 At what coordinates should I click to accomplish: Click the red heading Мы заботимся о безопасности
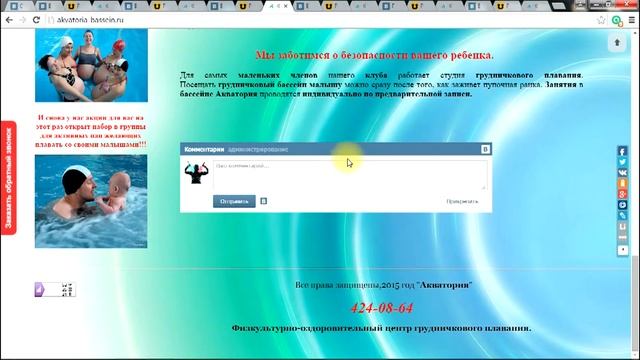point(374,55)
